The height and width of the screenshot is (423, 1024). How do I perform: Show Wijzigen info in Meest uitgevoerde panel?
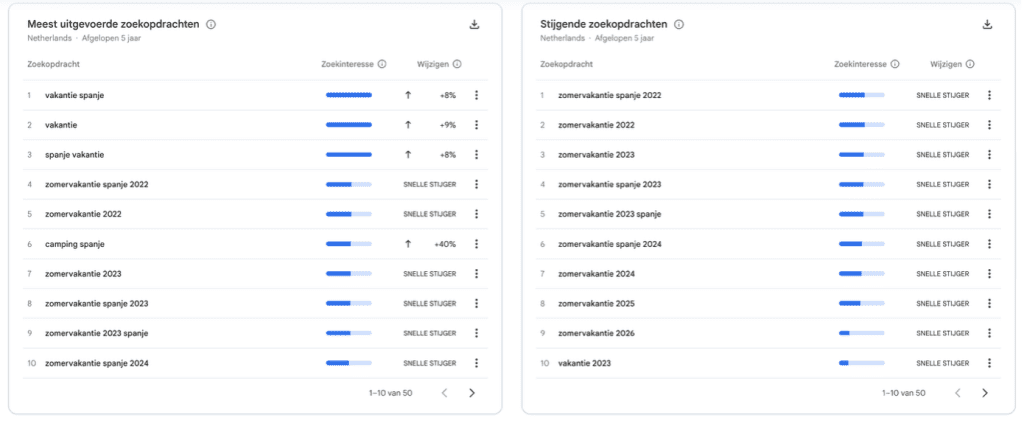[457, 64]
